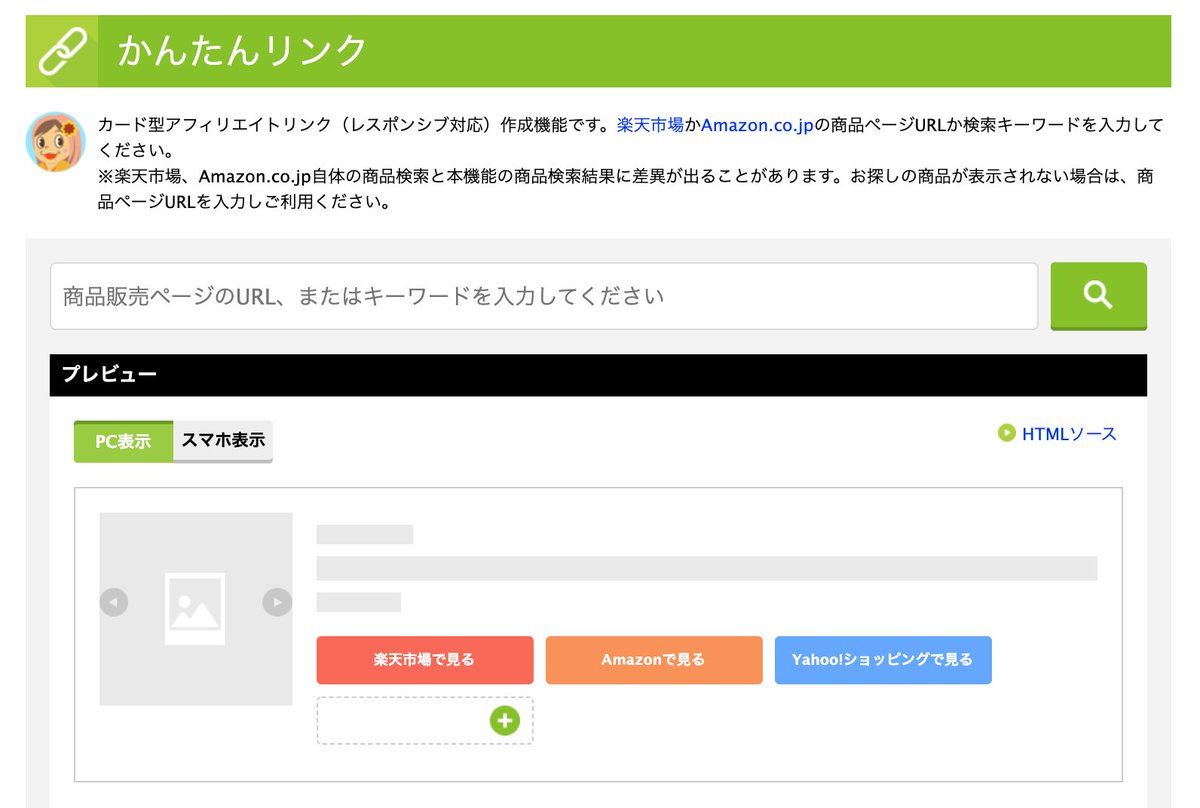
Task: Click the かんたんリンク page title
Action: [243, 51]
